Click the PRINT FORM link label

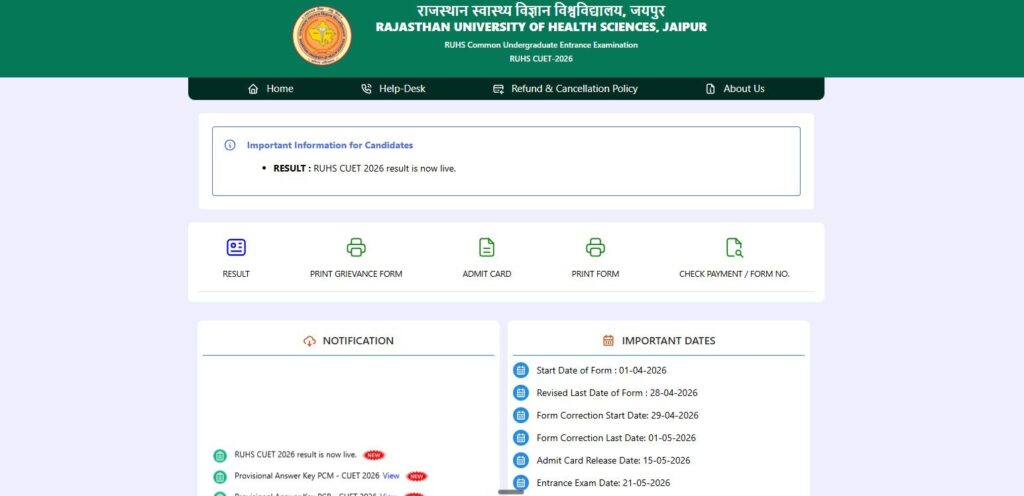595,274
